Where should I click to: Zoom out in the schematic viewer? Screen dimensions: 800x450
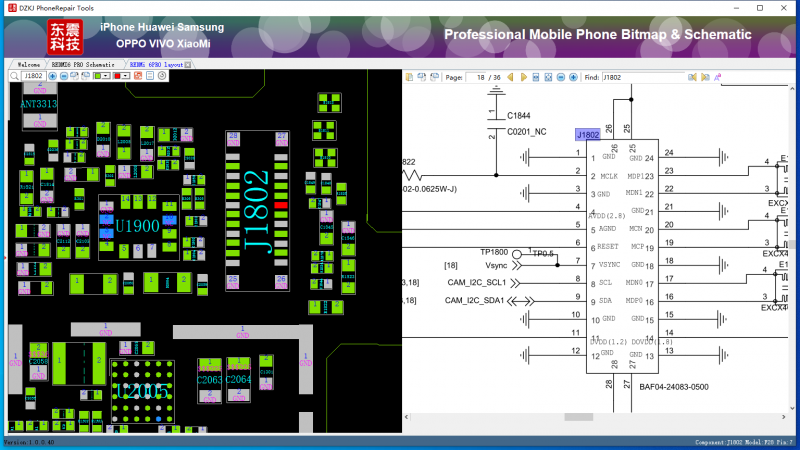coord(560,77)
